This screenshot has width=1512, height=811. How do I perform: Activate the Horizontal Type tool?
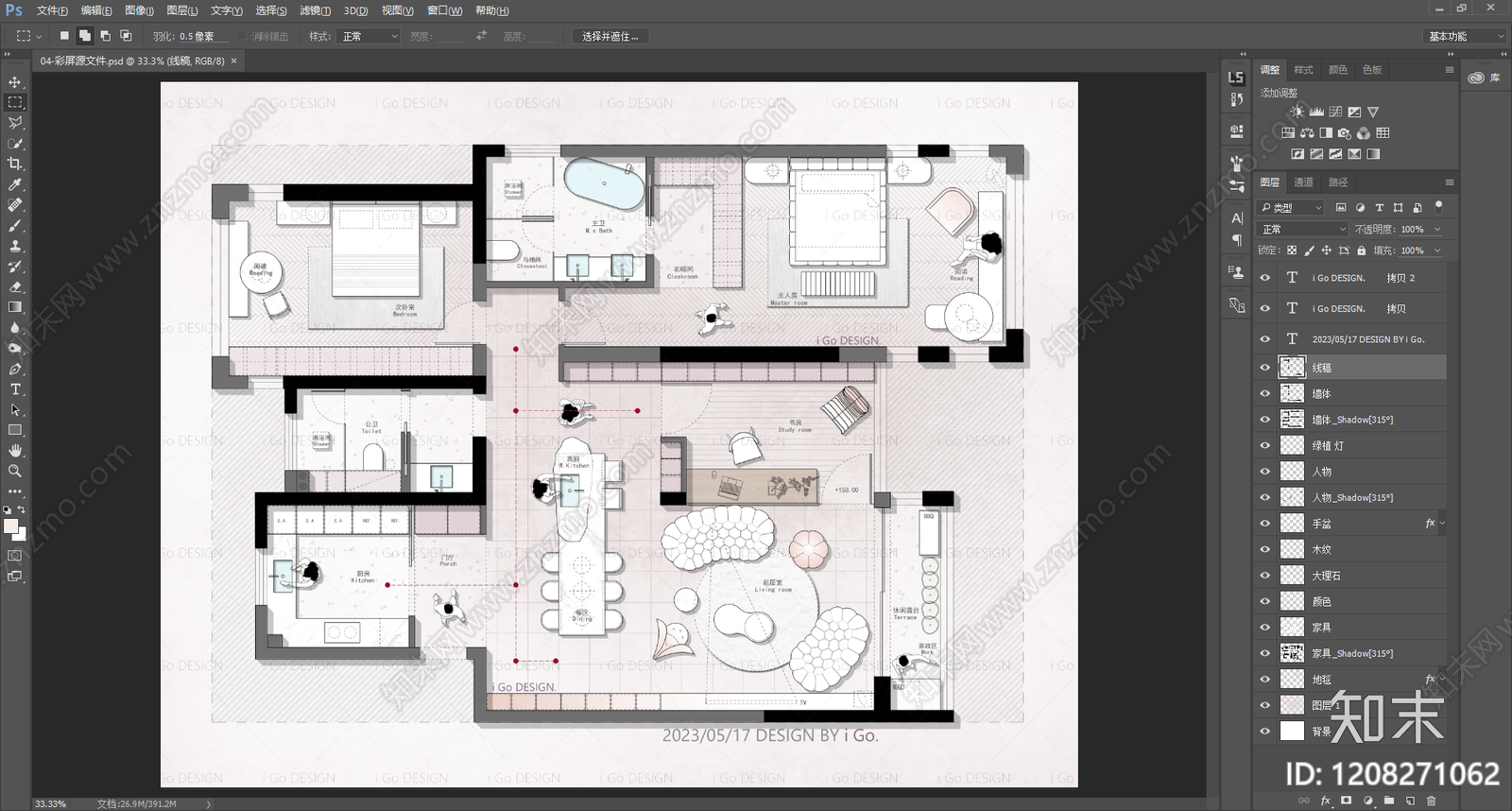coord(15,389)
